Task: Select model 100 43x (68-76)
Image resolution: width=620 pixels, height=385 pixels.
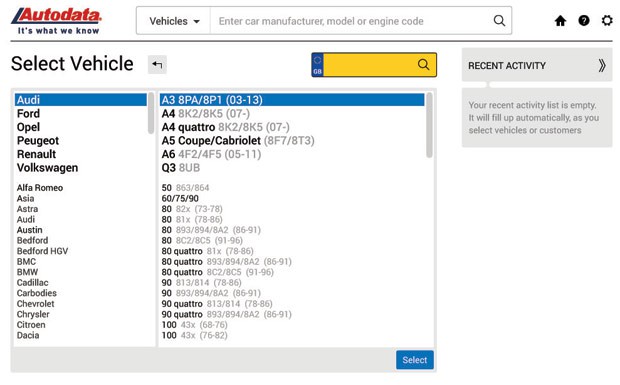Action: (194, 325)
